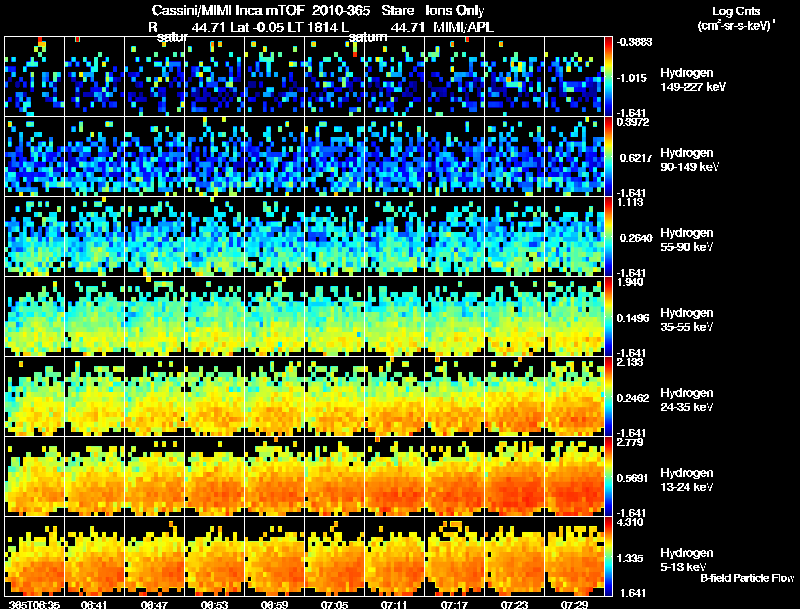Click the '06:41' time label
800x609 pixels.
pyautogui.click(x=94, y=604)
